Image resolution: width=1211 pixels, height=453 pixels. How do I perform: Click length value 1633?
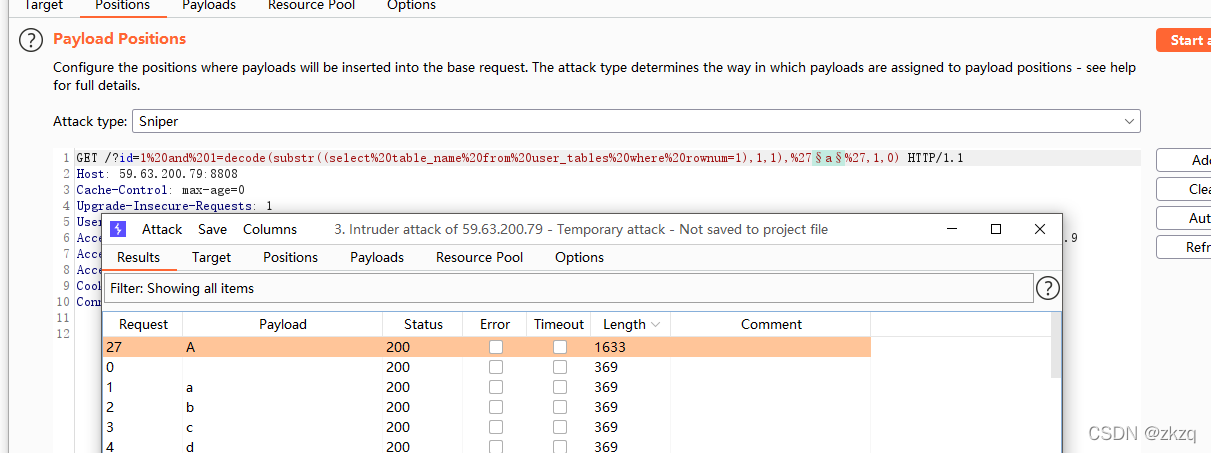[x=609, y=347]
